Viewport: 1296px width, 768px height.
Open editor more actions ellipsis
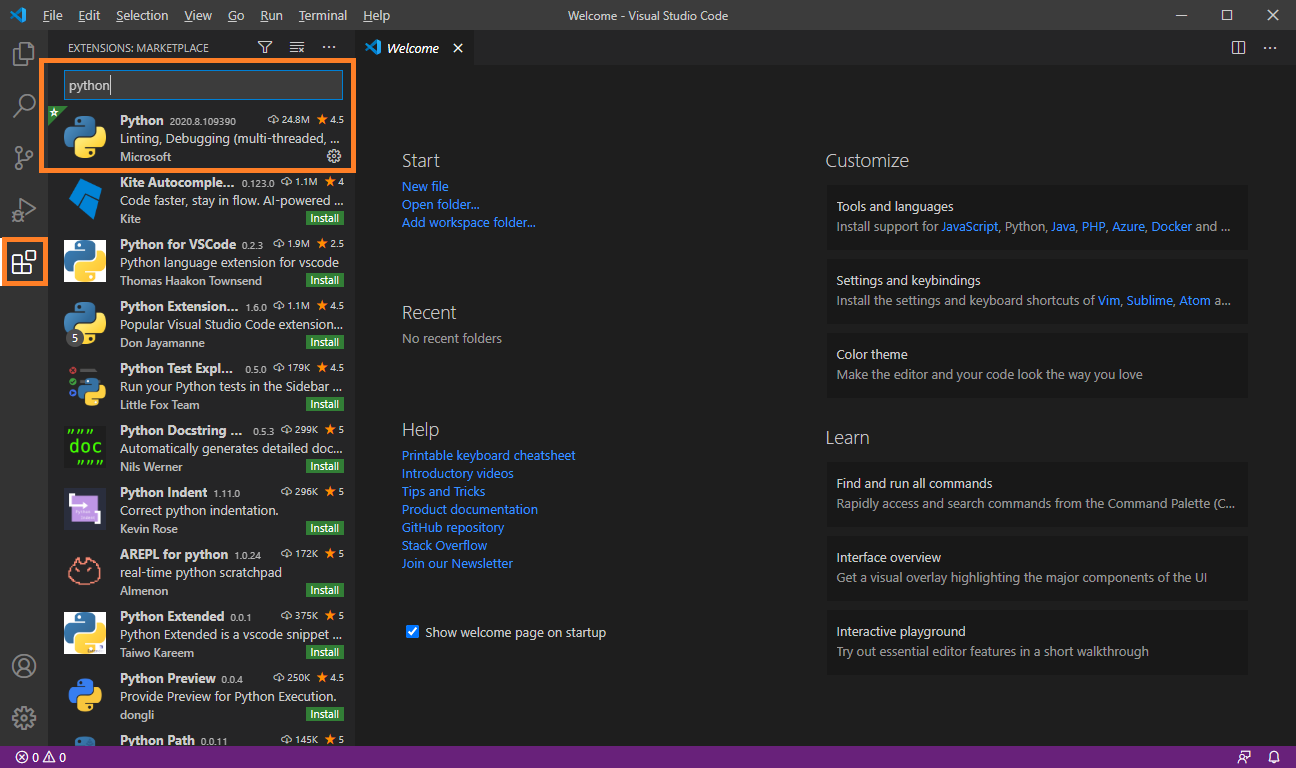[x=1270, y=48]
